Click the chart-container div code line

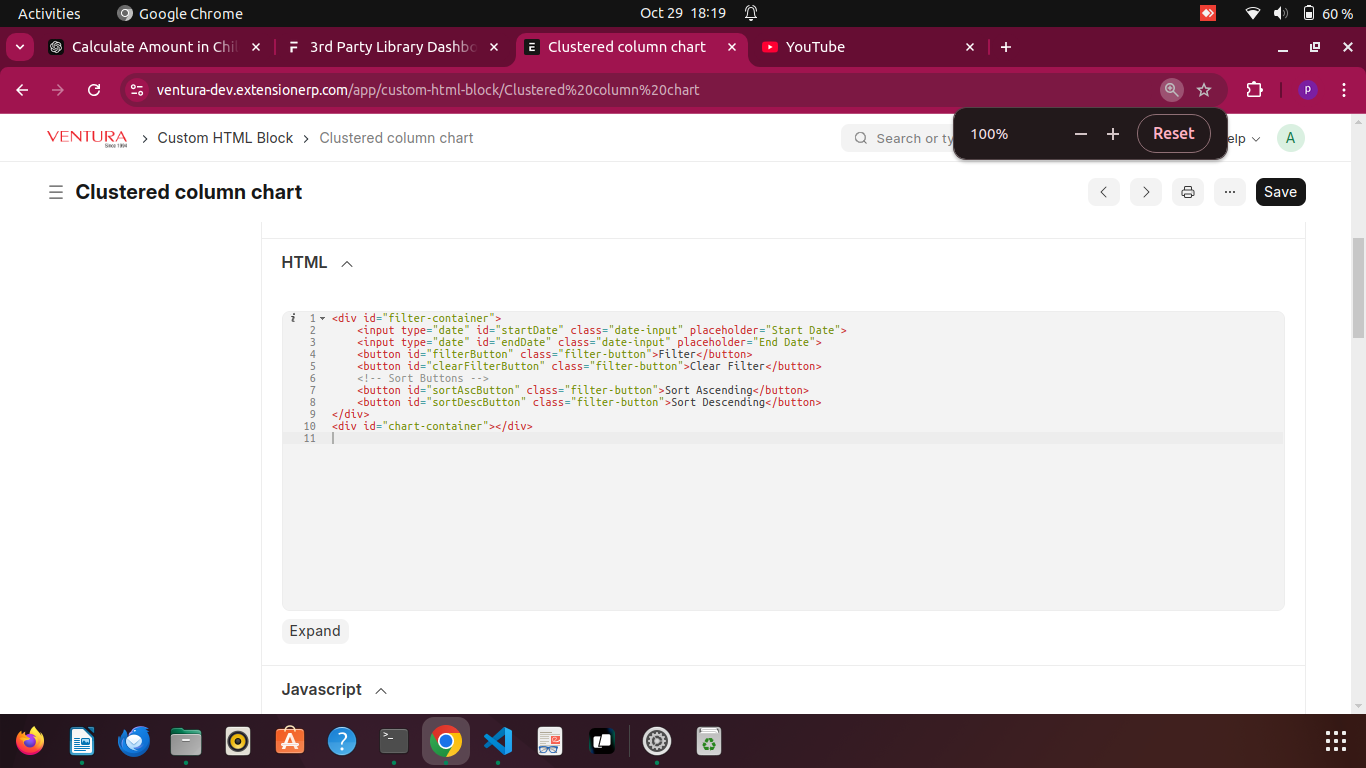(432, 426)
